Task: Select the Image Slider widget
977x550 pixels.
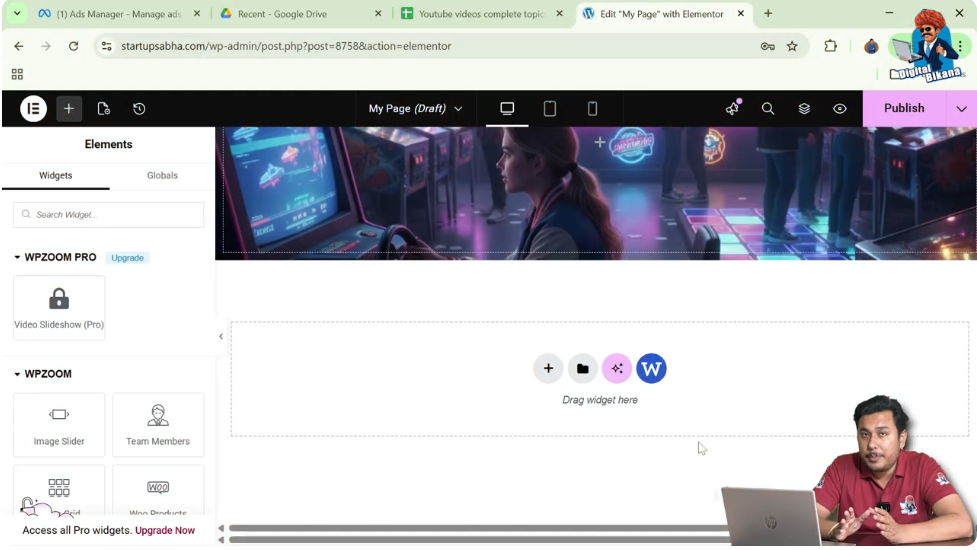Action: (x=59, y=425)
